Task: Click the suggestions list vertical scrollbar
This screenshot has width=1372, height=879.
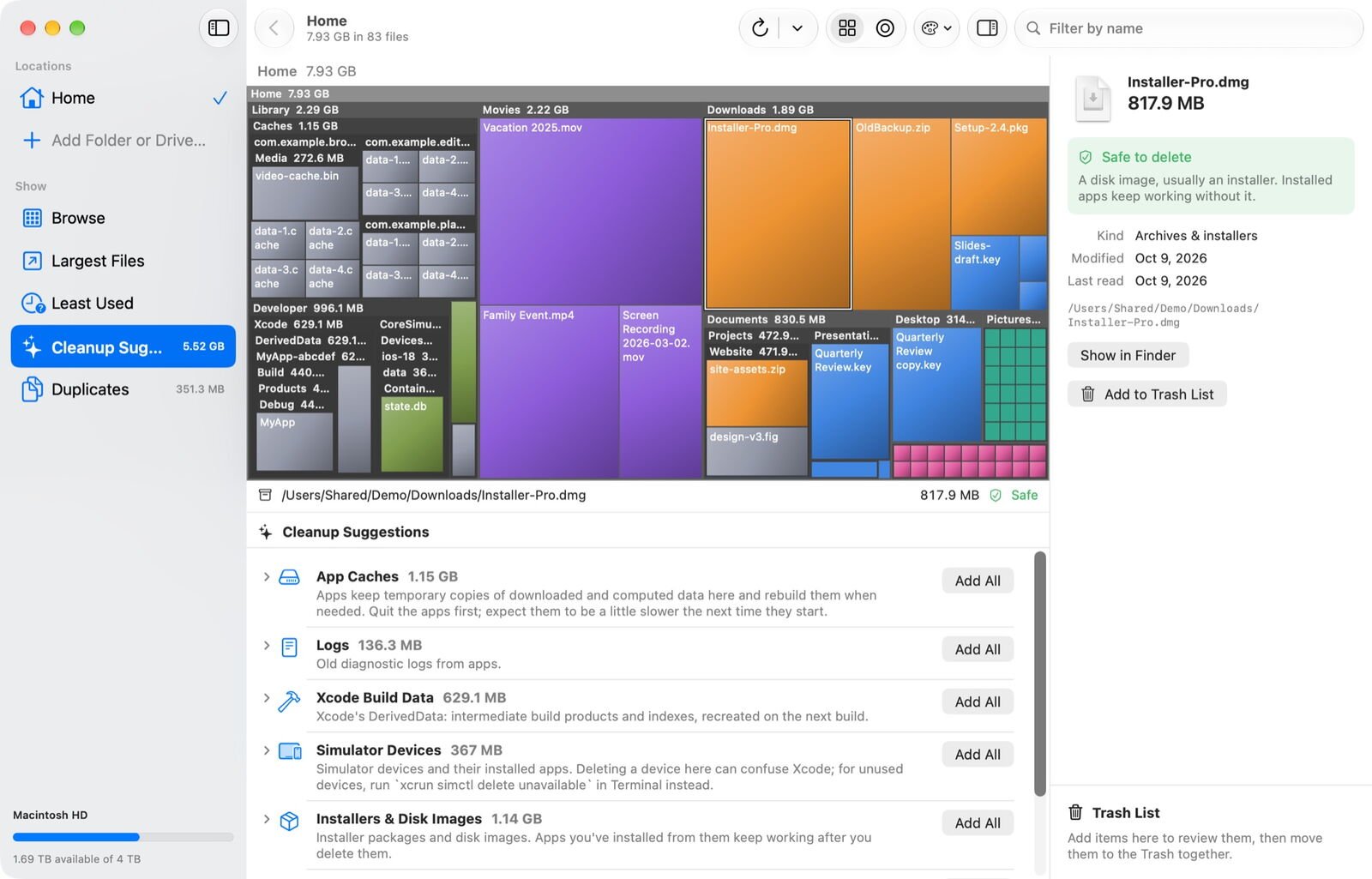Action: click(1039, 673)
